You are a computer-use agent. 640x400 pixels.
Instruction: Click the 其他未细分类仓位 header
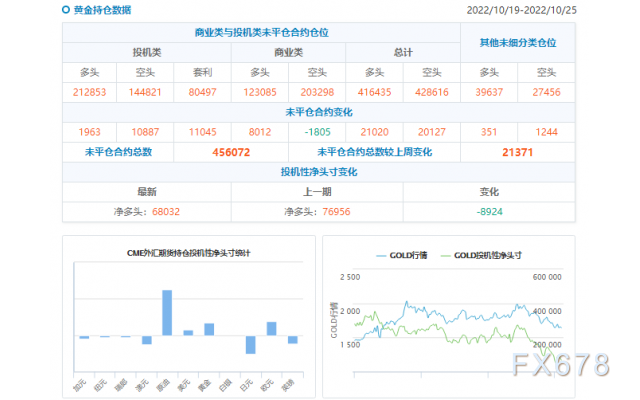coord(518,43)
